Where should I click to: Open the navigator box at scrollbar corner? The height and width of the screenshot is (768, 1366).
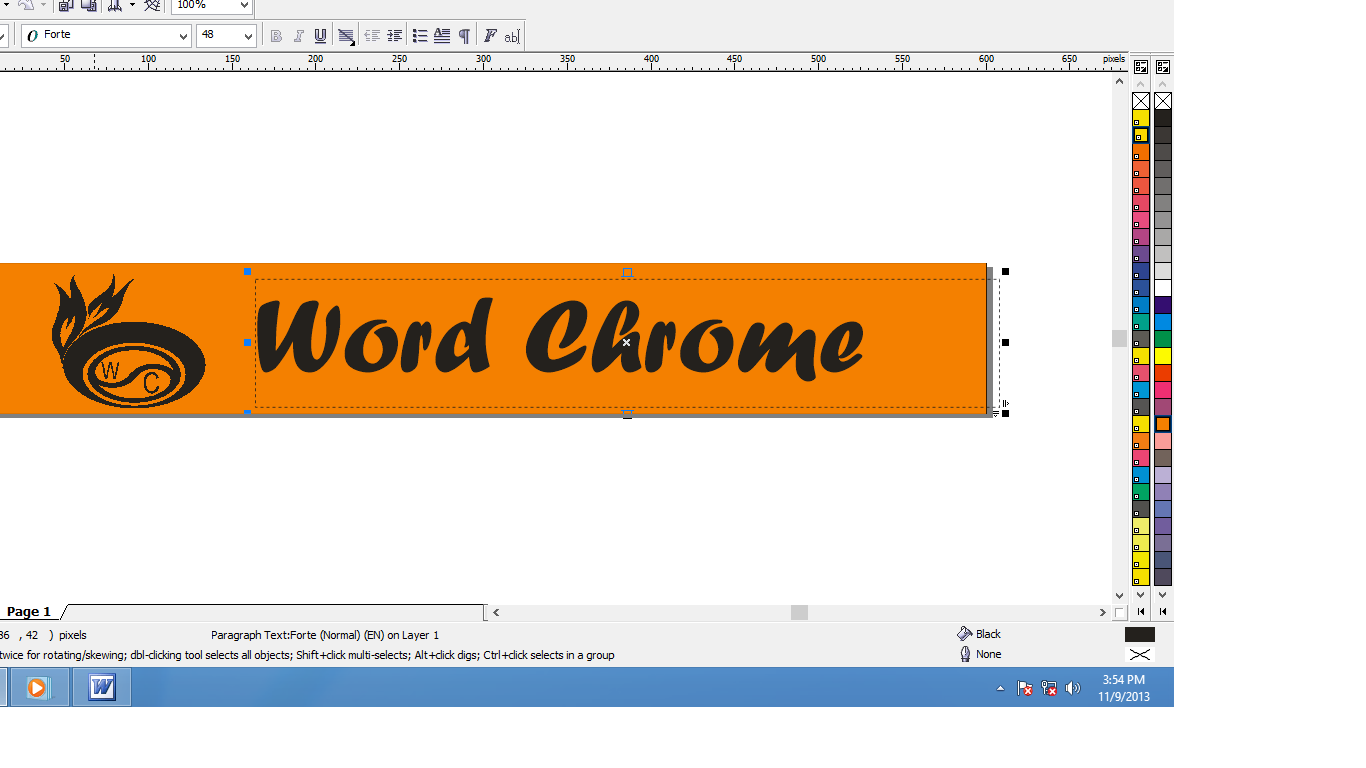click(x=1120, y=612)
